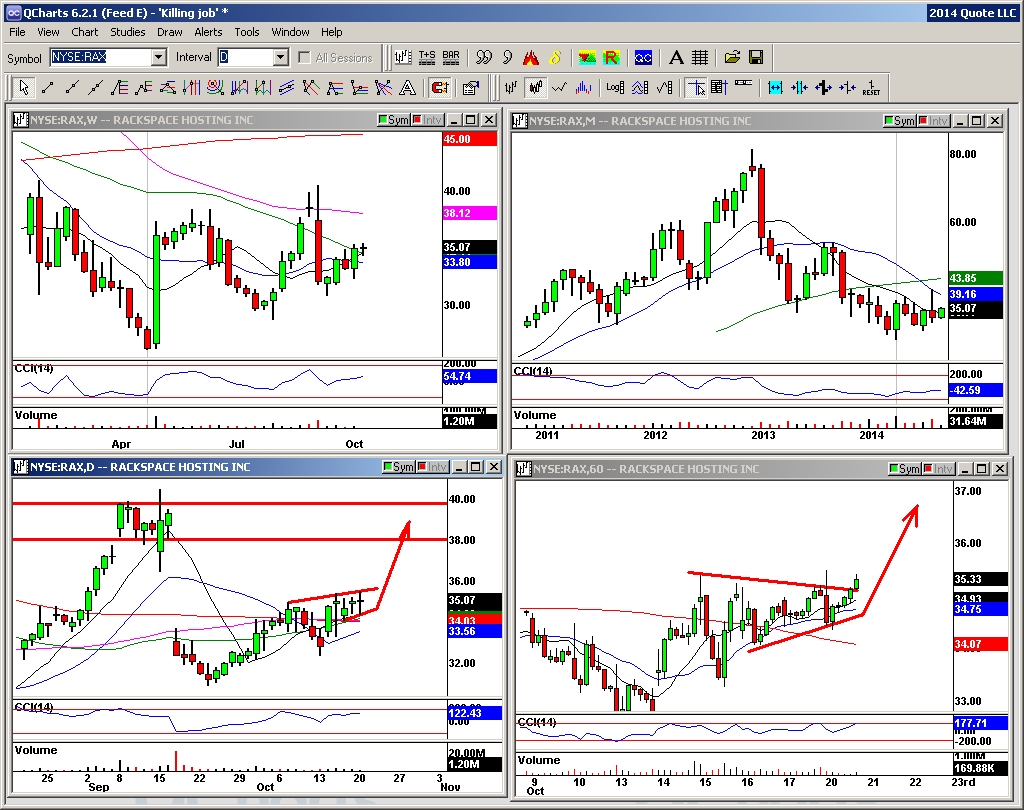Toggle Intv link on daily RAX chart

(x=433, y=467)
